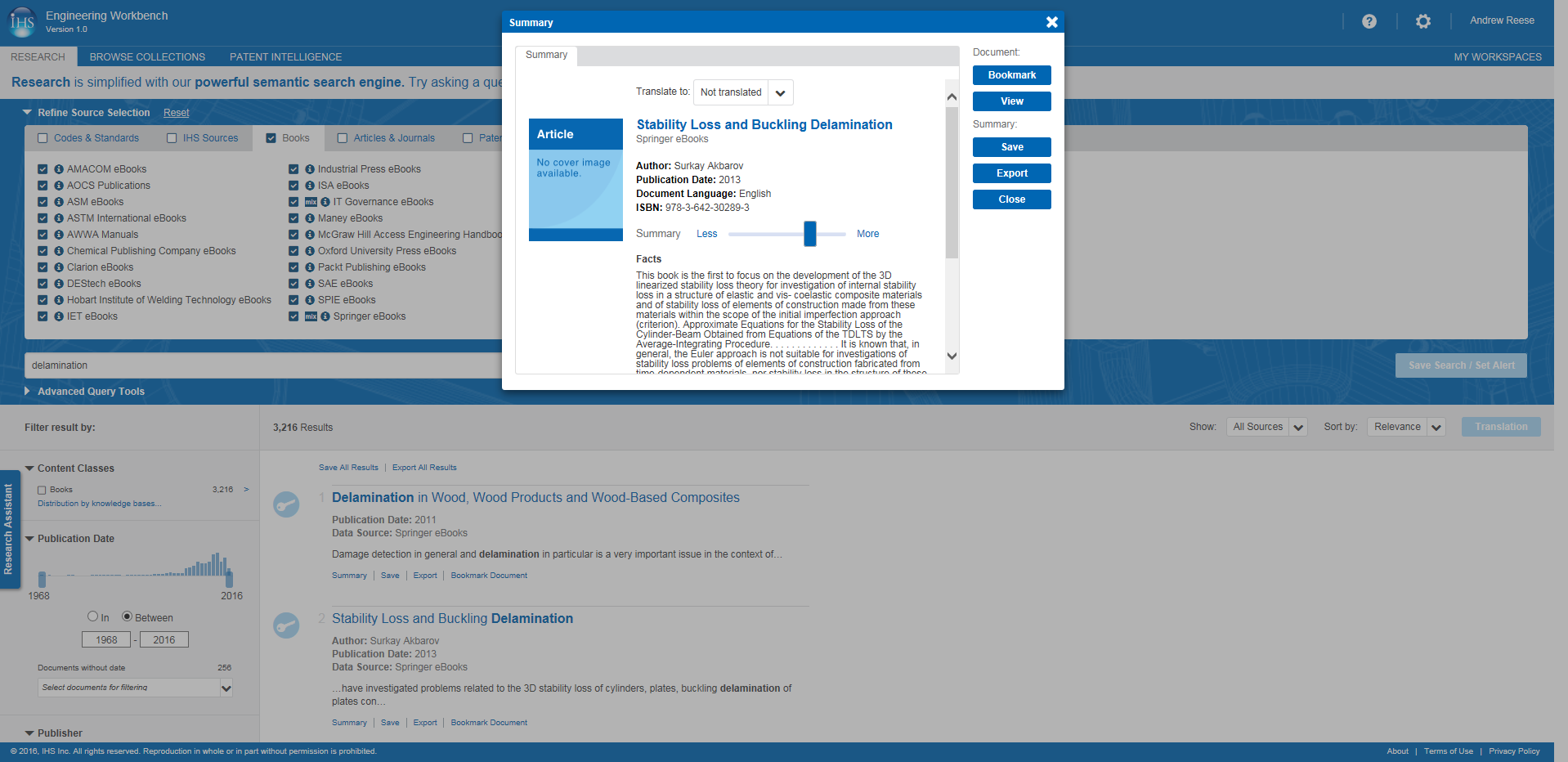Open Select documents for filtering dropdown

click(135, 688)
